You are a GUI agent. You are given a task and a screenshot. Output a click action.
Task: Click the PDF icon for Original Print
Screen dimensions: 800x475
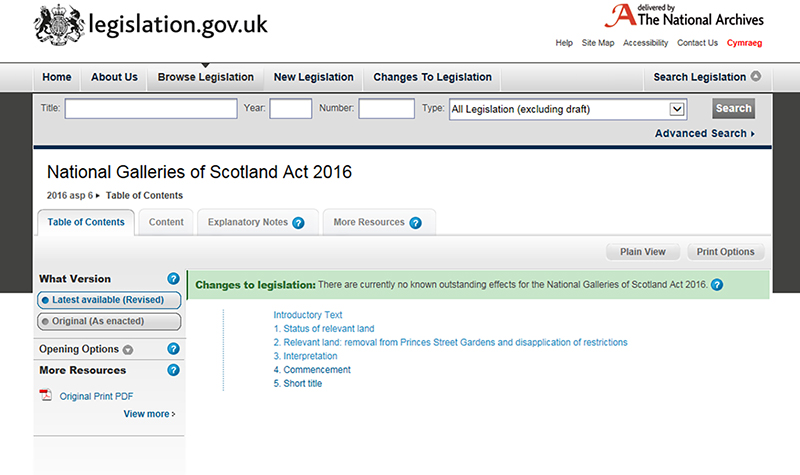46,395
